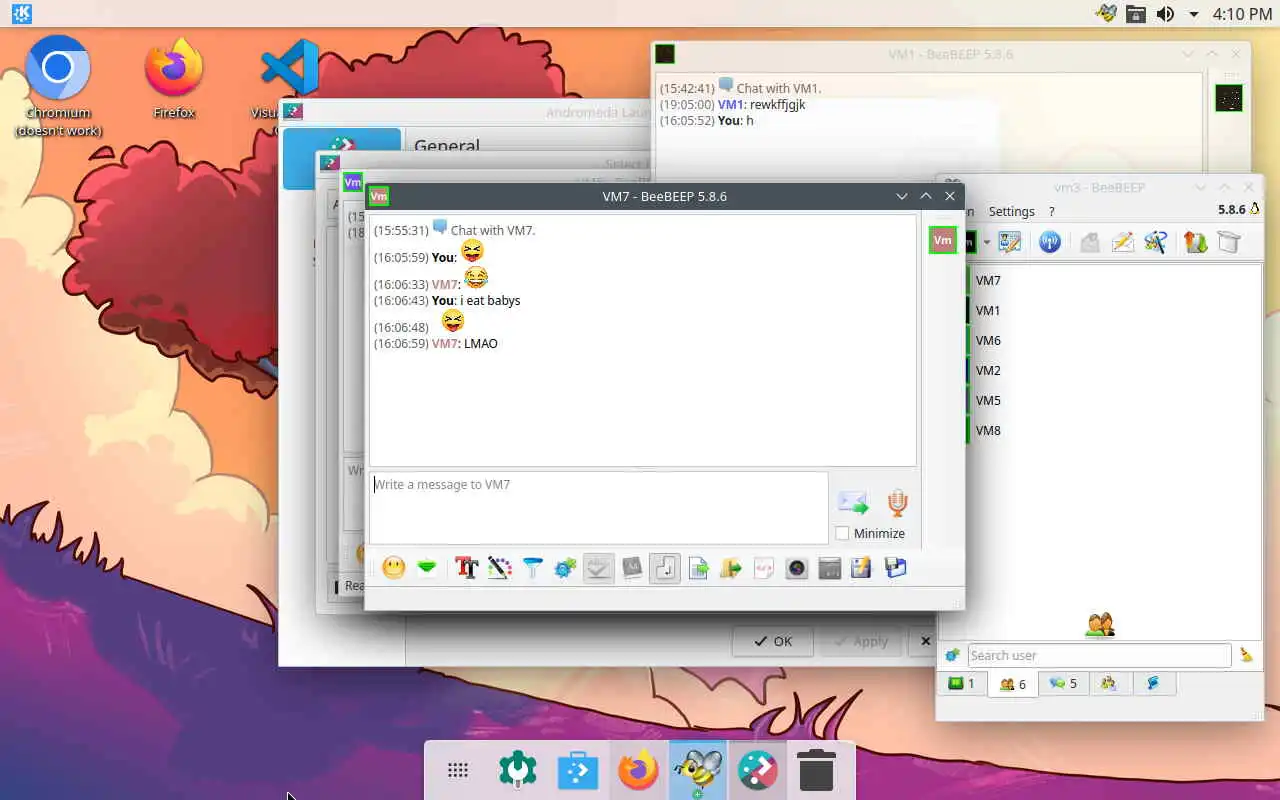Click the blue broadcast antenna icon

tap(1049, 242)
